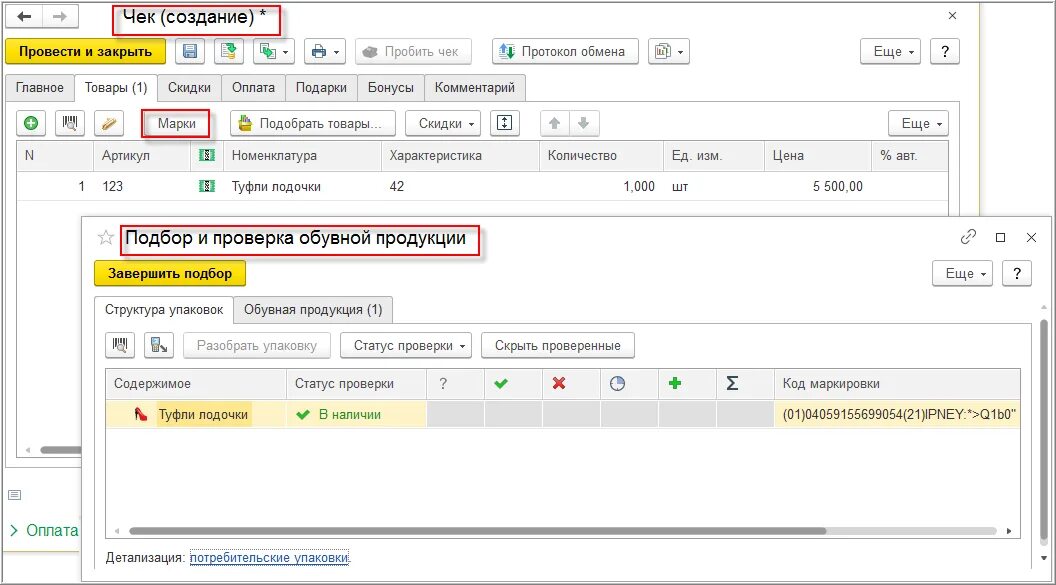Switch to the Главное tab
Image resolution: width=1056 pixels, height=585 pixels.
pos(40,88)
